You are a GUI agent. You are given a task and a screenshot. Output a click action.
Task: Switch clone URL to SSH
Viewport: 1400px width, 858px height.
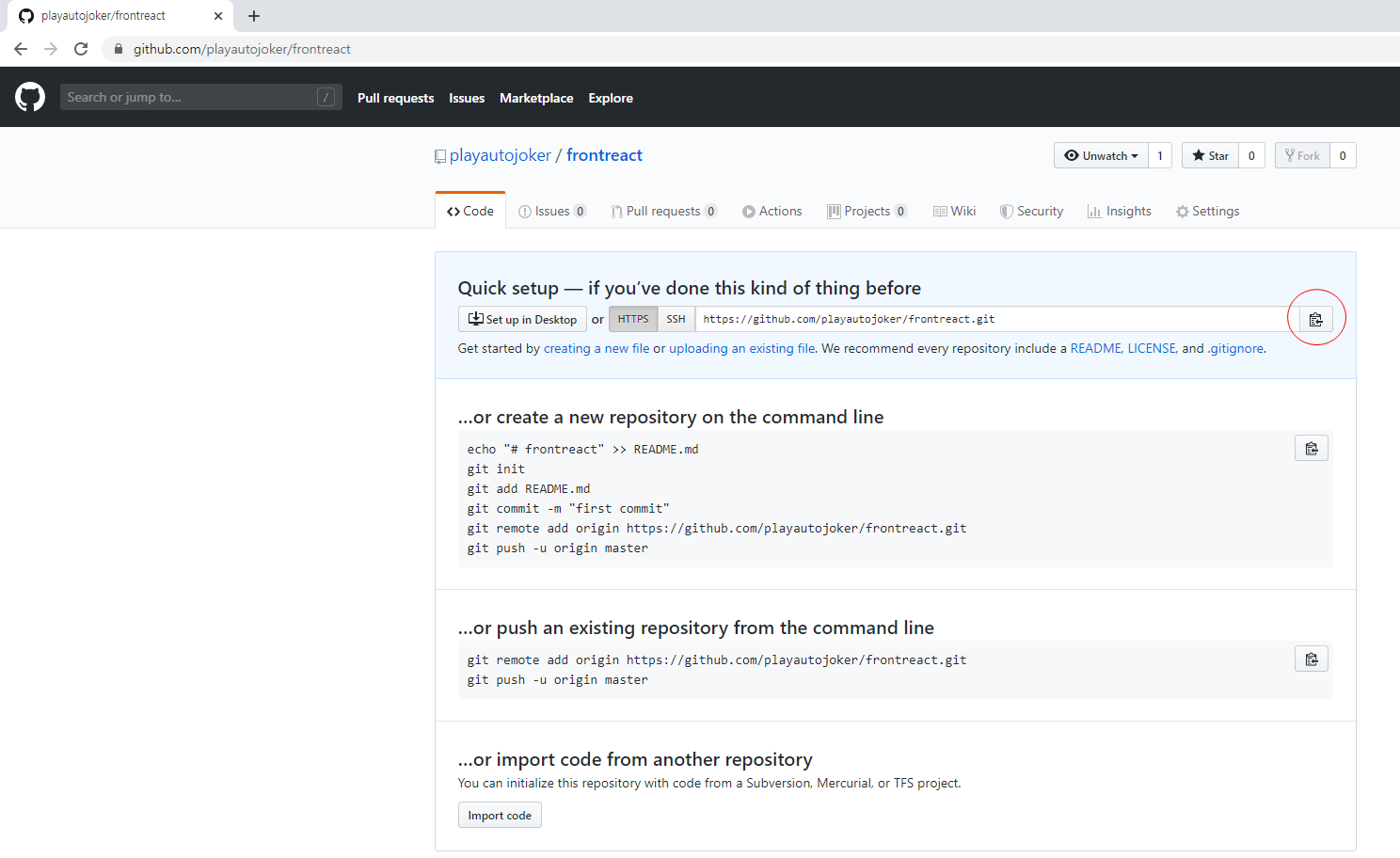(676, 319)
